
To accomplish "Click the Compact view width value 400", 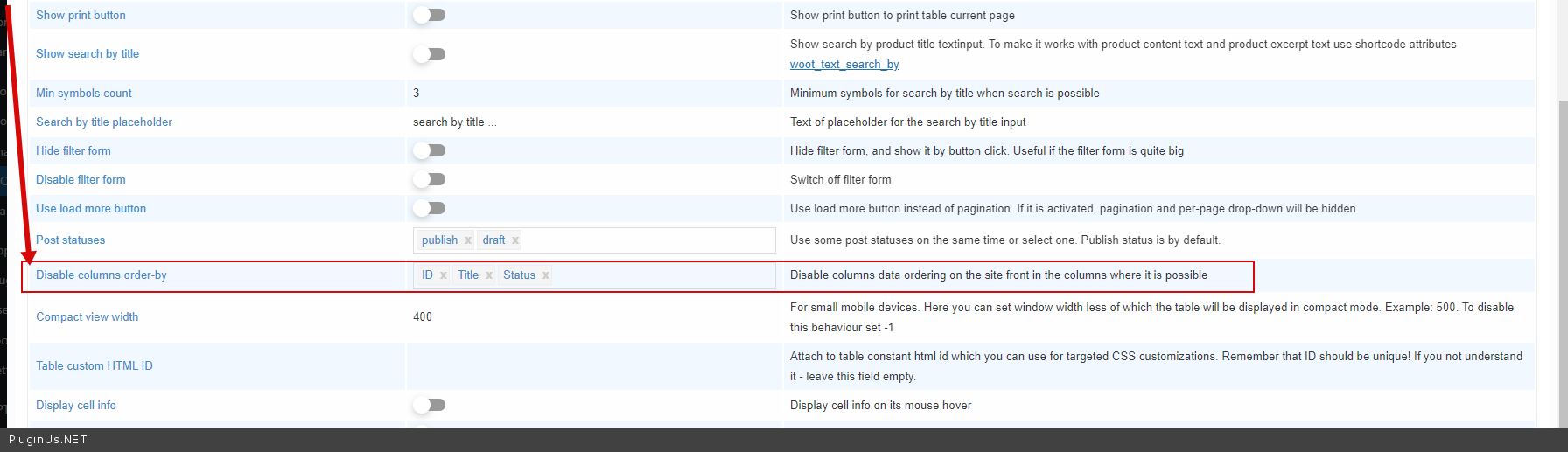I will tap(423, 317).
